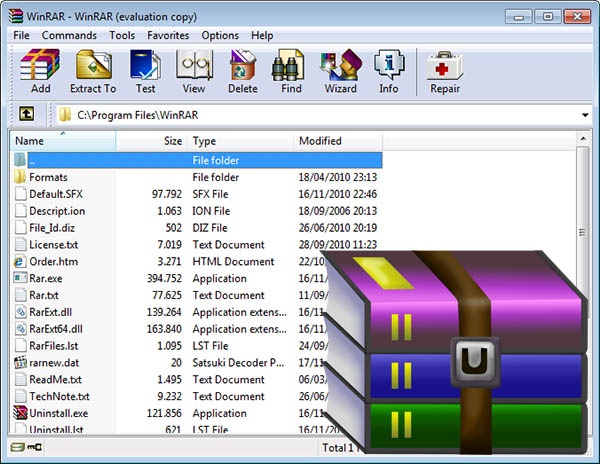Select the Formats folder
Viewport: 600px width, 464px height.
coord(48,177)
